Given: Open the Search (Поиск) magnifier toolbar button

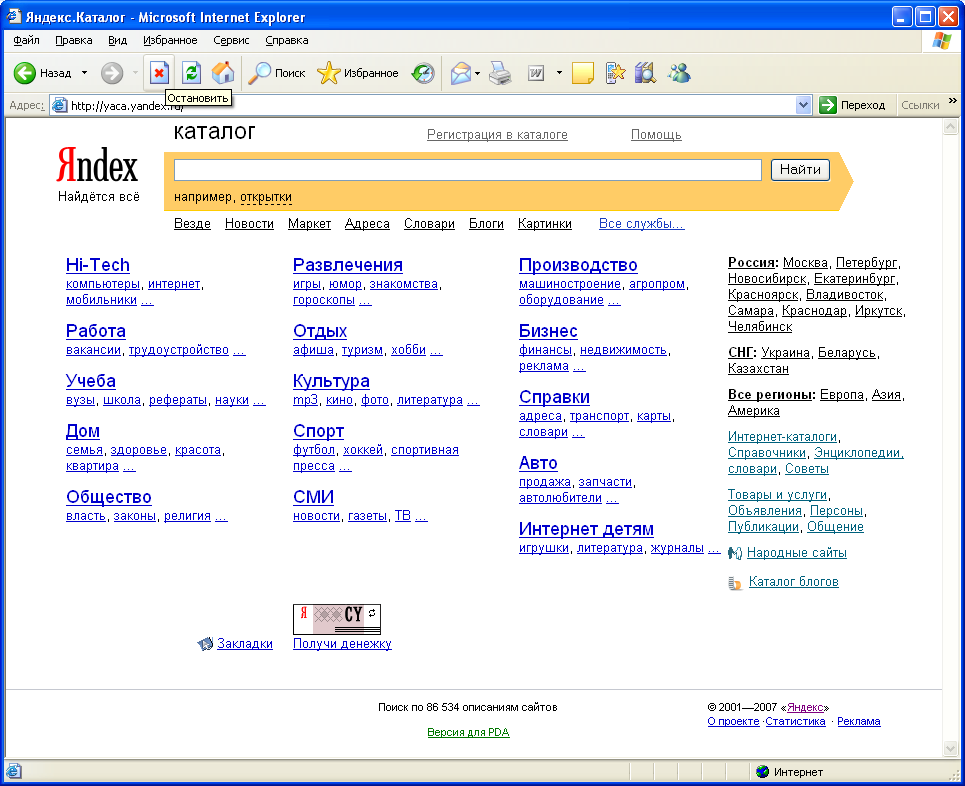Looking at the screenshot, I should 276,73.
